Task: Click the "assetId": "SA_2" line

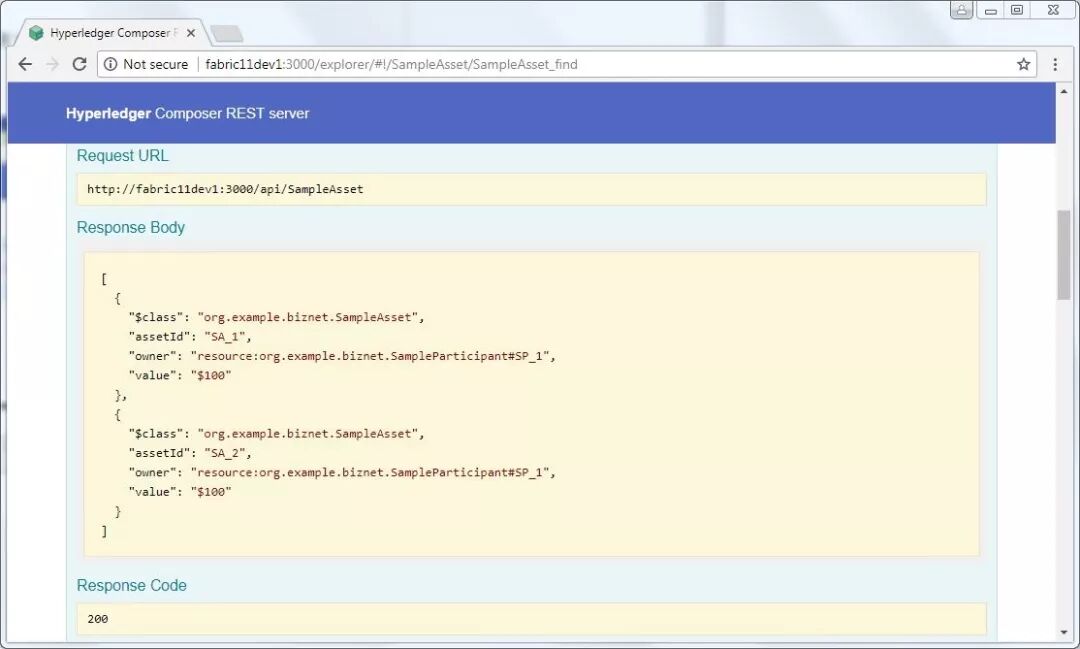Action: tap(190, 453)
